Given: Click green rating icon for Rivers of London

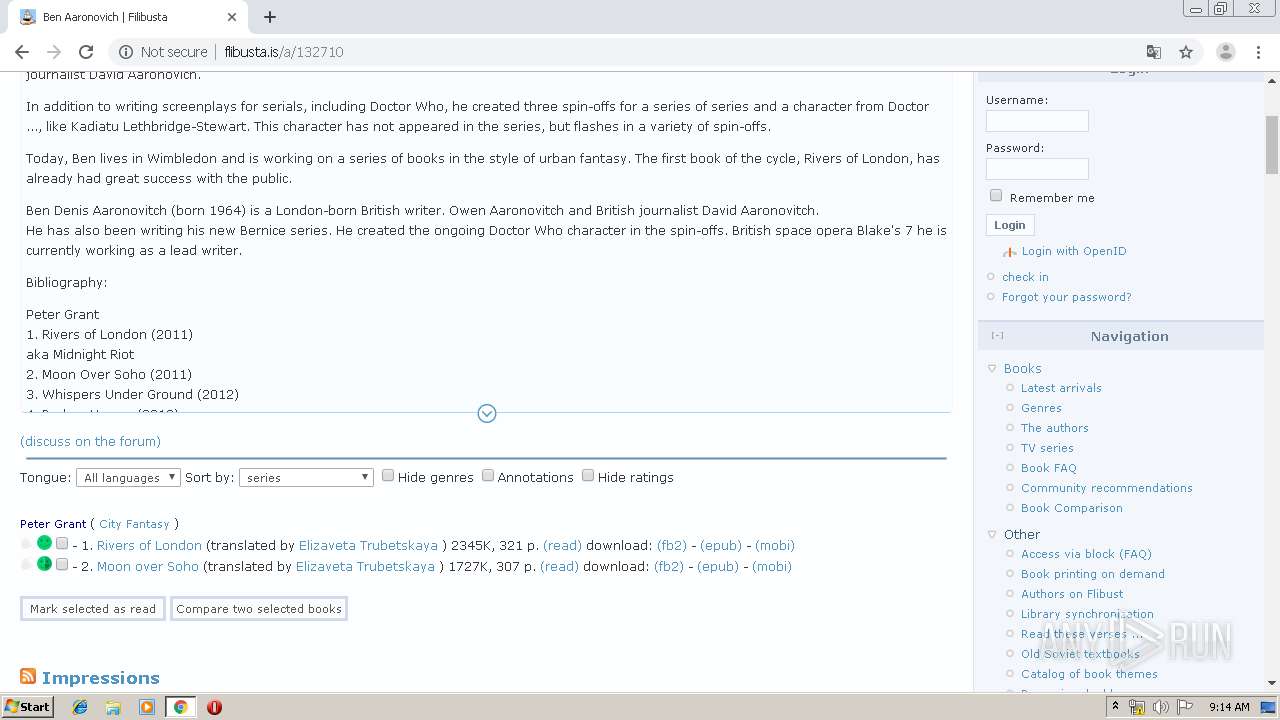Looking at the screenshot, I should (44, 543).
